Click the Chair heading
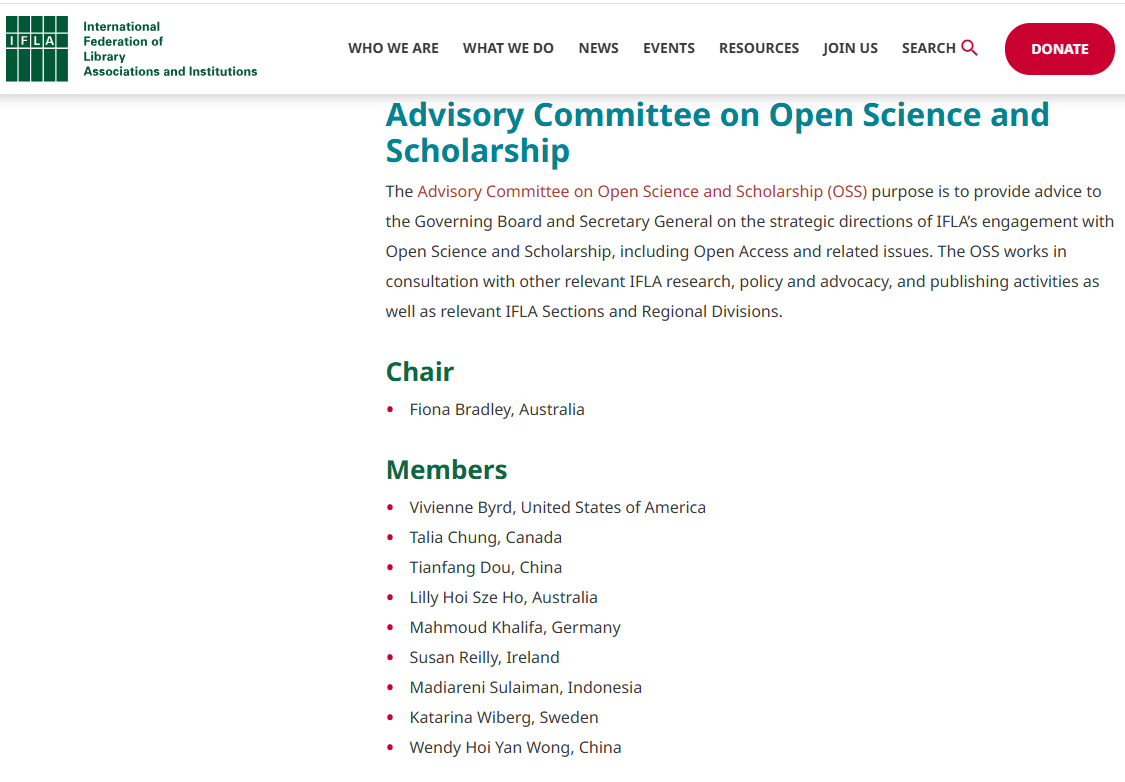 pos(420,372)
